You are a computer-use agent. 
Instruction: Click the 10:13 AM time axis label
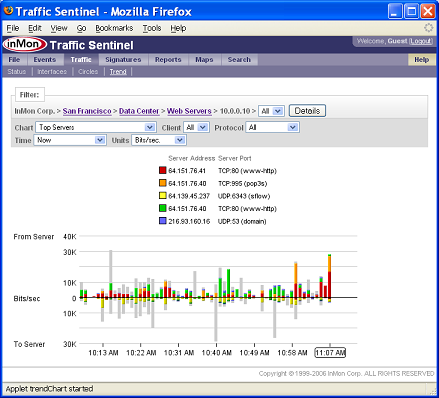tap(103, 353)
